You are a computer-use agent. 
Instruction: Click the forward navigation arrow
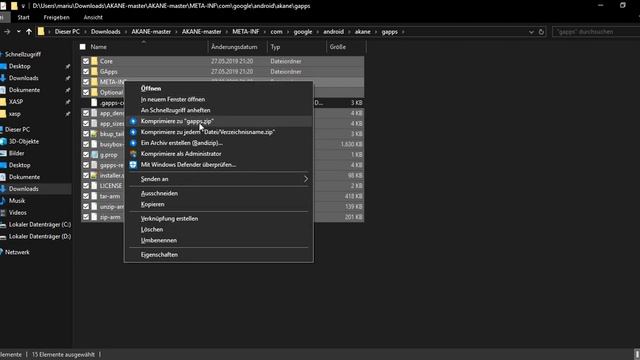pyautogui.click(x=7, y=32)
